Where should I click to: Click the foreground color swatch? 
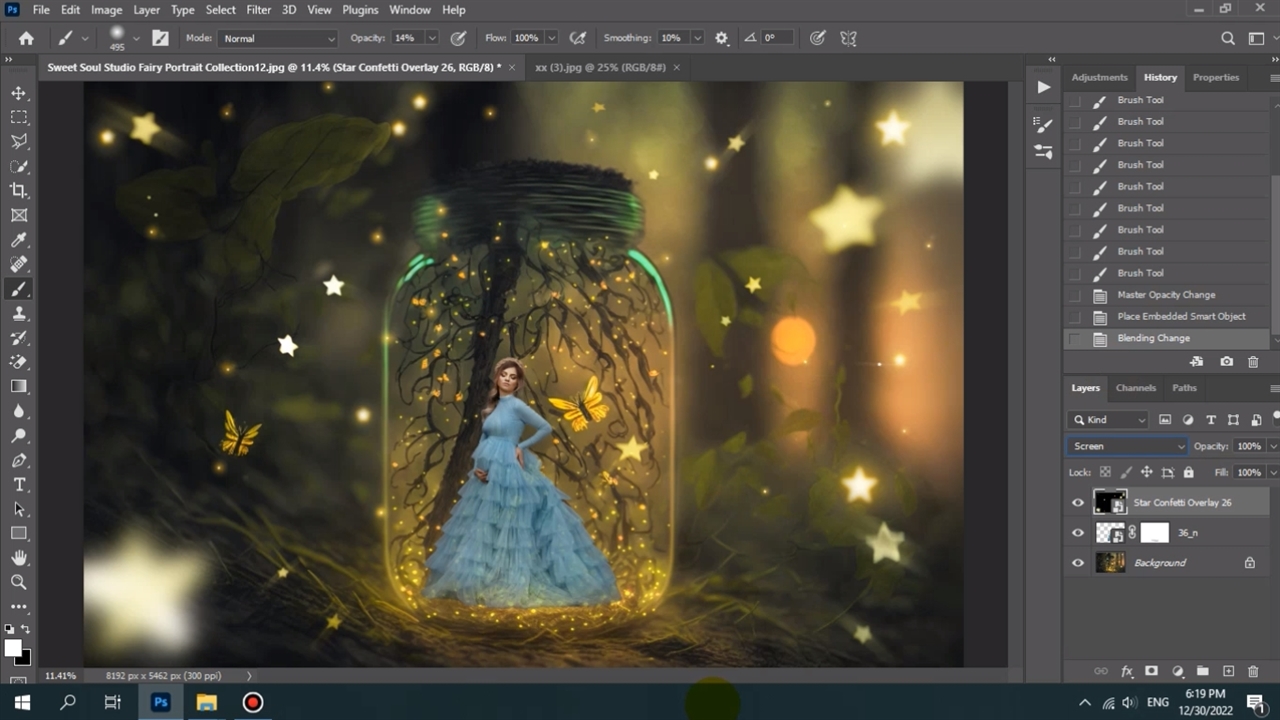(x=13, y=648)
